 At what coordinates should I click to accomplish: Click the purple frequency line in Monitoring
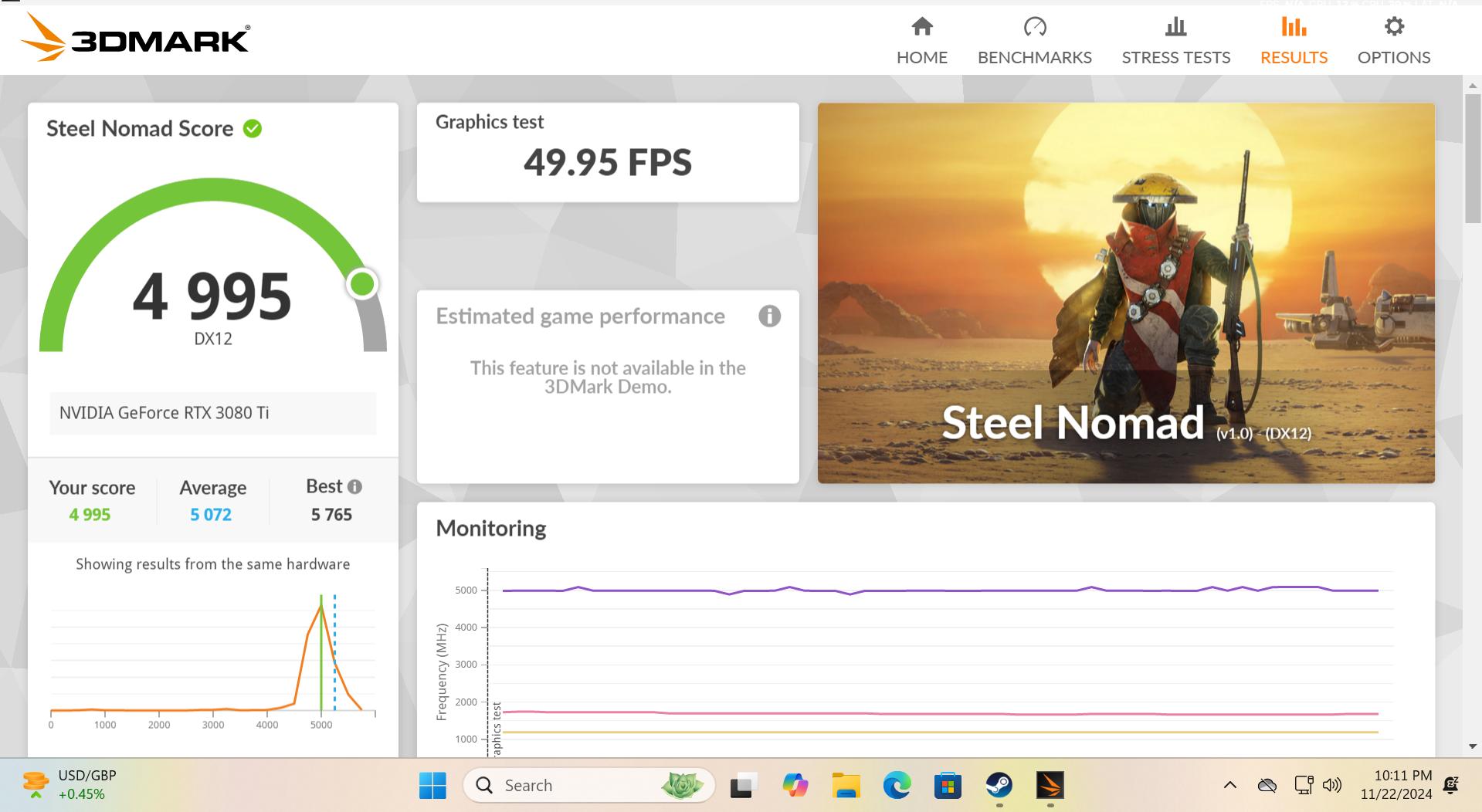click(940, 590)
